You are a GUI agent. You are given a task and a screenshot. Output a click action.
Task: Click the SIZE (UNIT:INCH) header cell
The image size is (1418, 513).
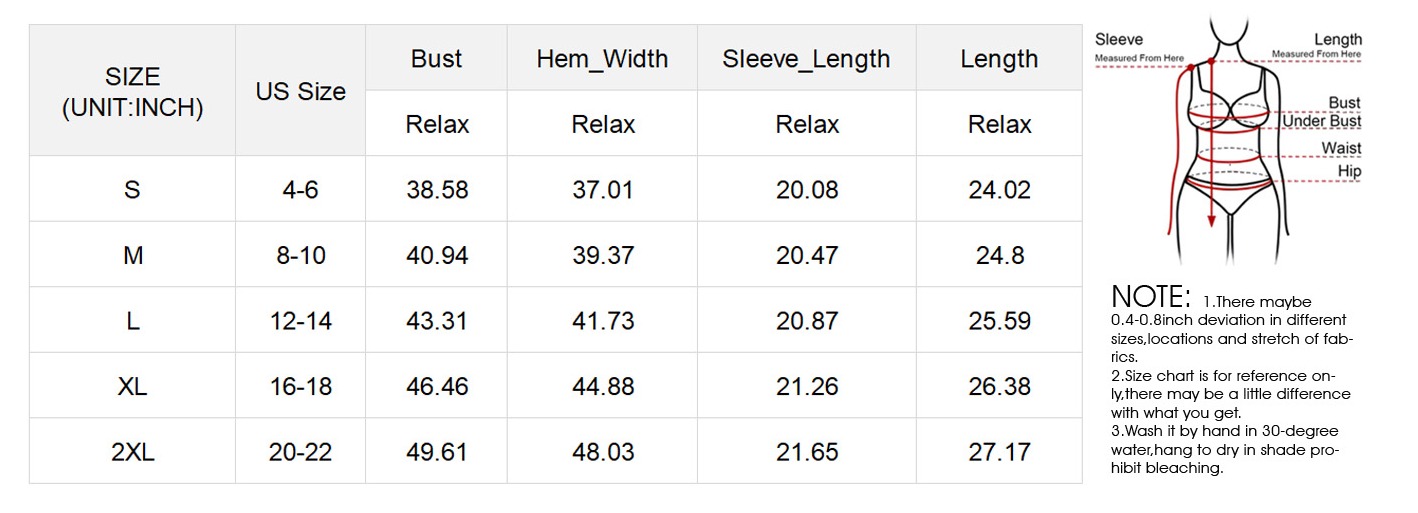click(x=132, y=92)
